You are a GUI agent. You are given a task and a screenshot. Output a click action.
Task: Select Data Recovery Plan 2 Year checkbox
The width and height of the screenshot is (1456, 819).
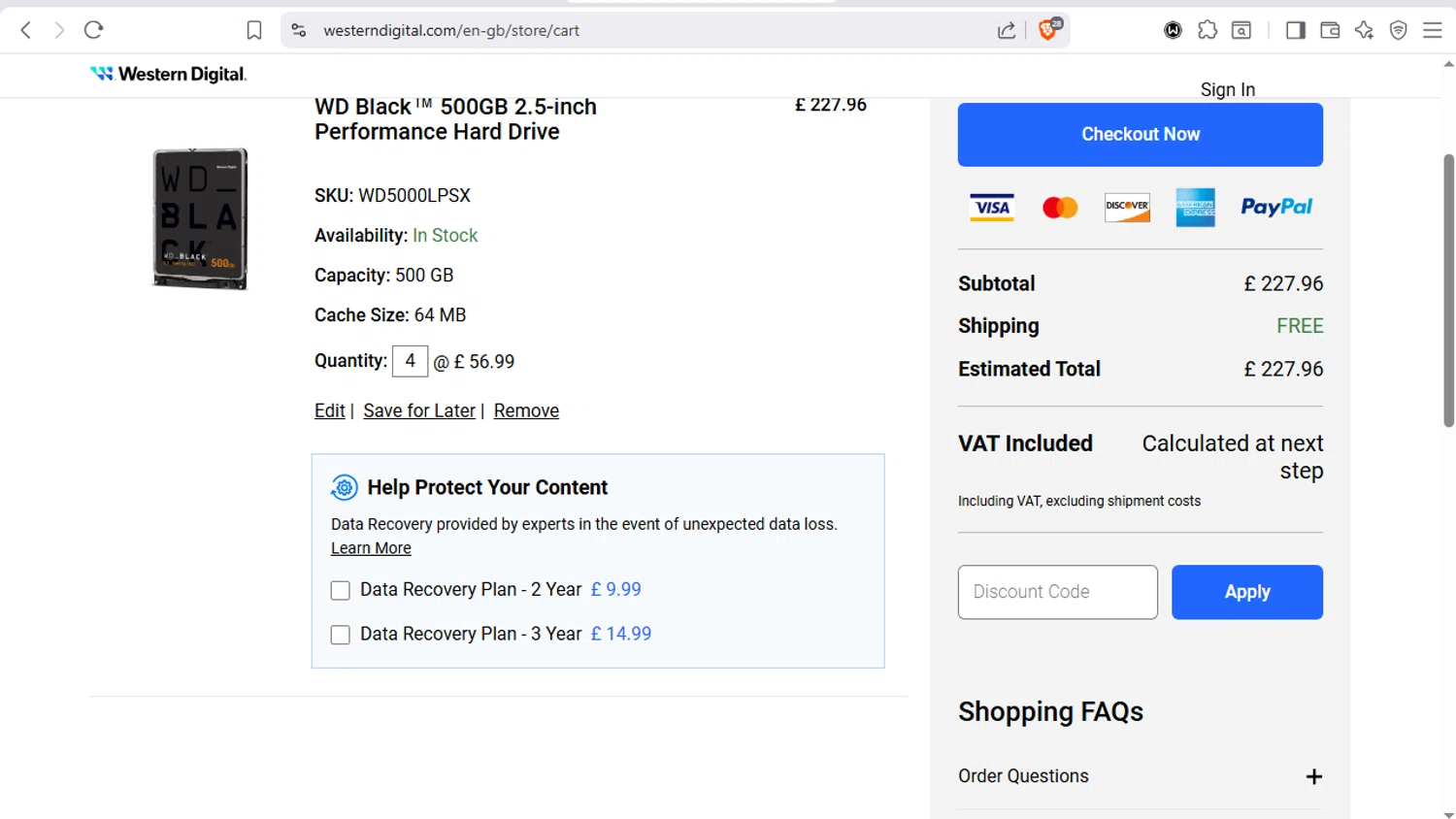pos(340,590)
